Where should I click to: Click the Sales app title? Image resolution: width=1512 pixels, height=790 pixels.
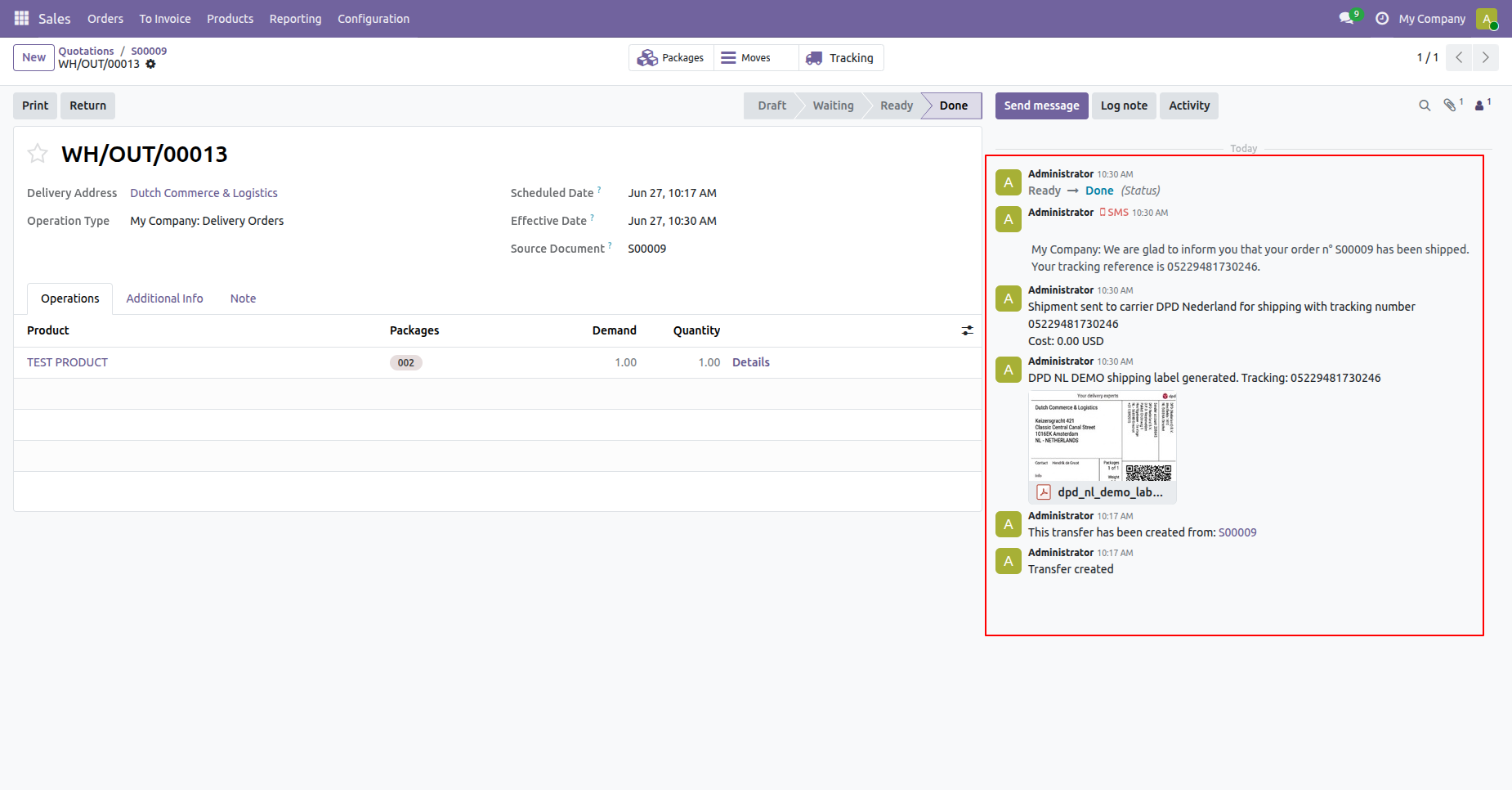pyautogui.click(x=55, y=19)
